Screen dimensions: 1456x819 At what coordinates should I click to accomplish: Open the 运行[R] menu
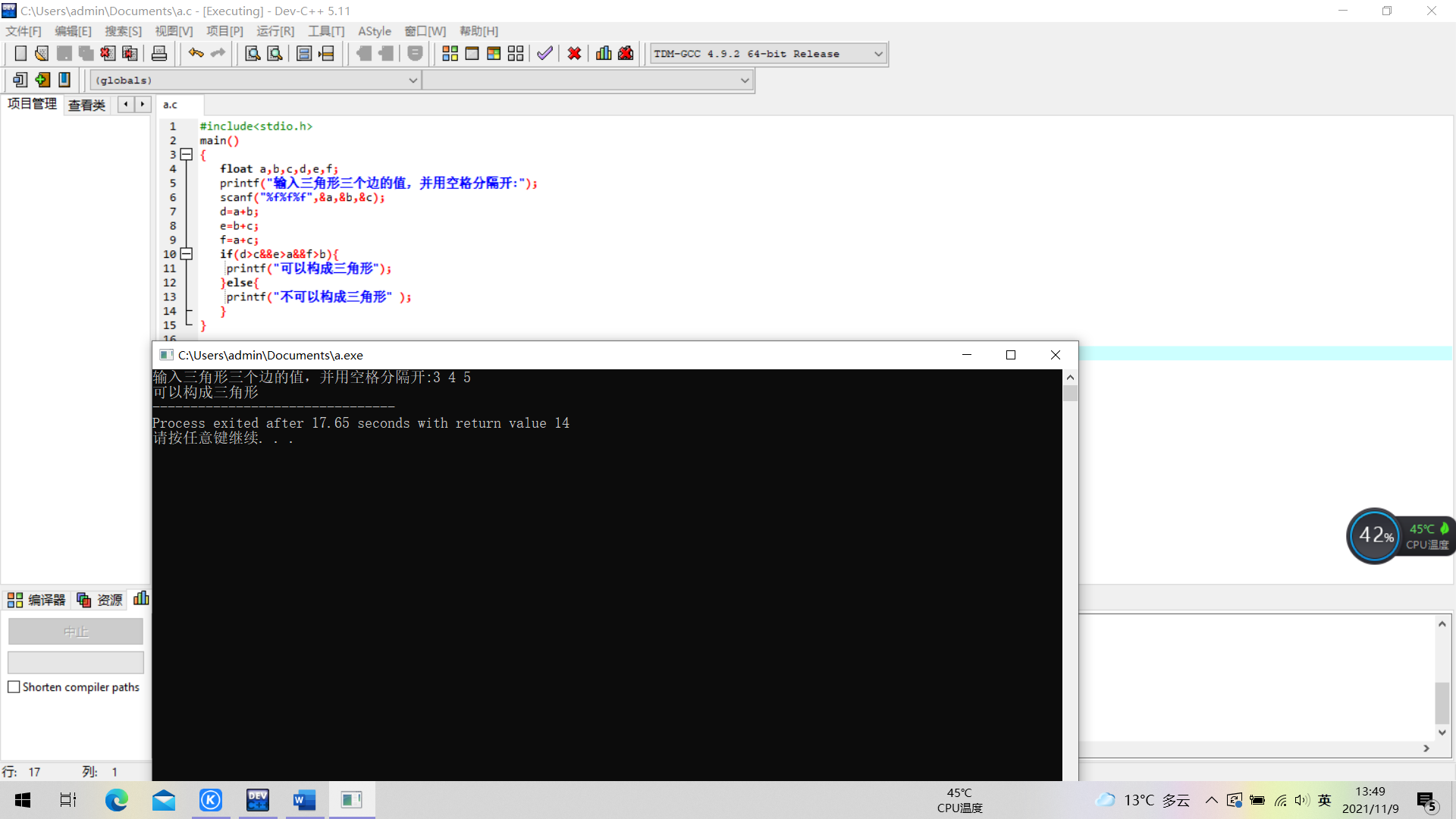point(275,31)
